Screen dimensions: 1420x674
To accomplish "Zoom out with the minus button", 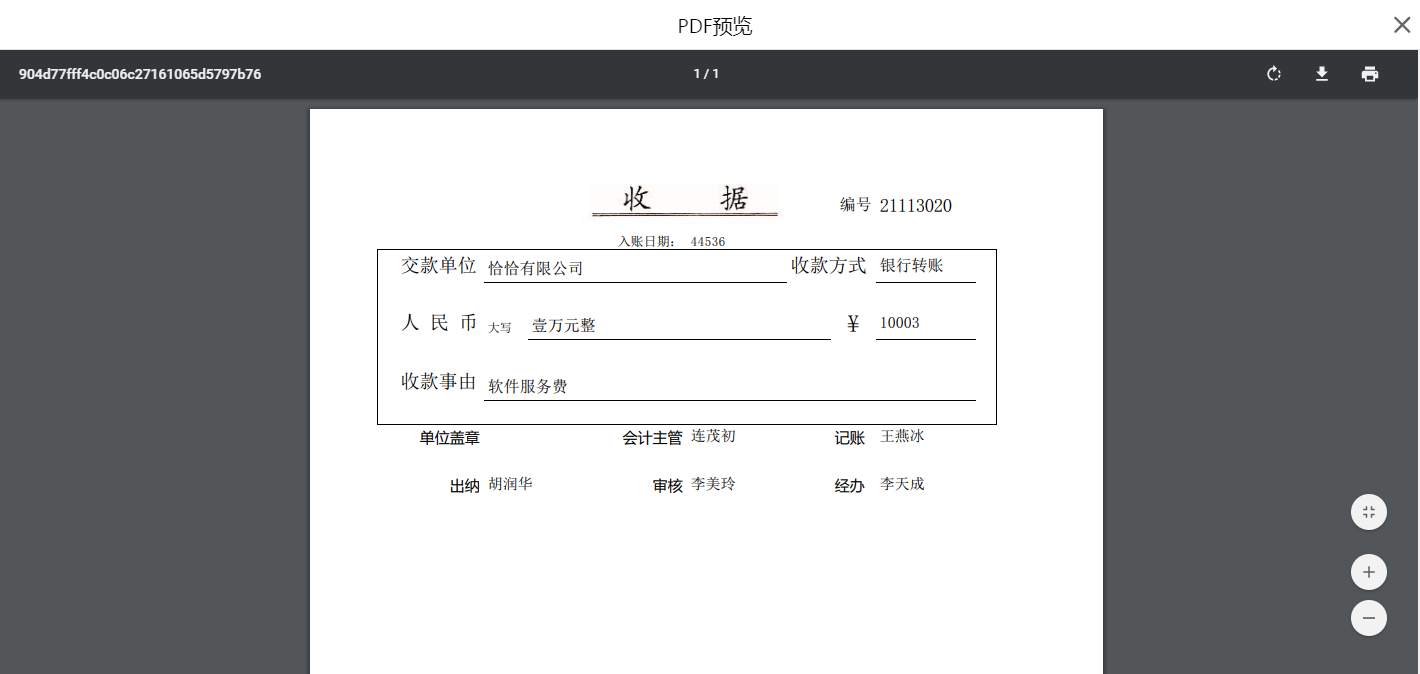I will click(1368, 618).
